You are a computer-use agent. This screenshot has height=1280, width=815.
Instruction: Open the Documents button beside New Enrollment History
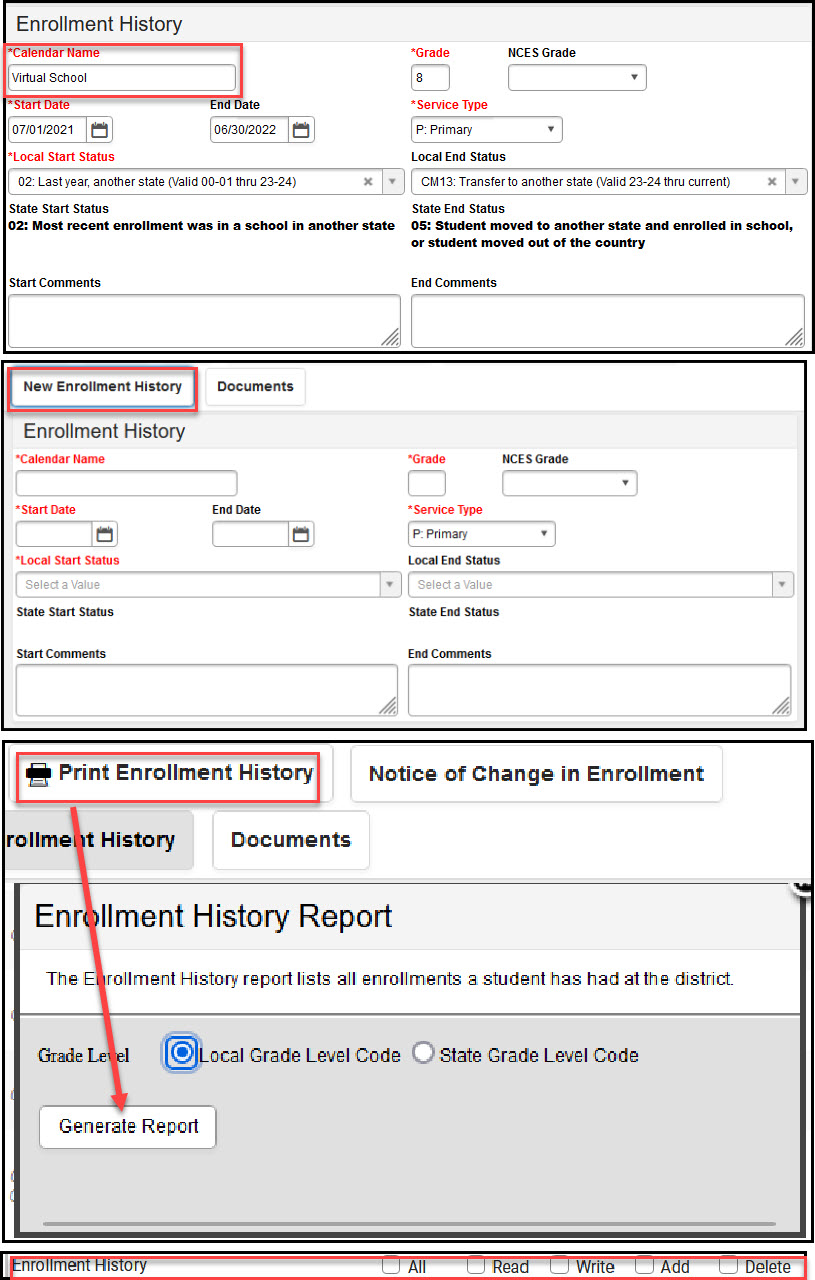coord(255,387)
